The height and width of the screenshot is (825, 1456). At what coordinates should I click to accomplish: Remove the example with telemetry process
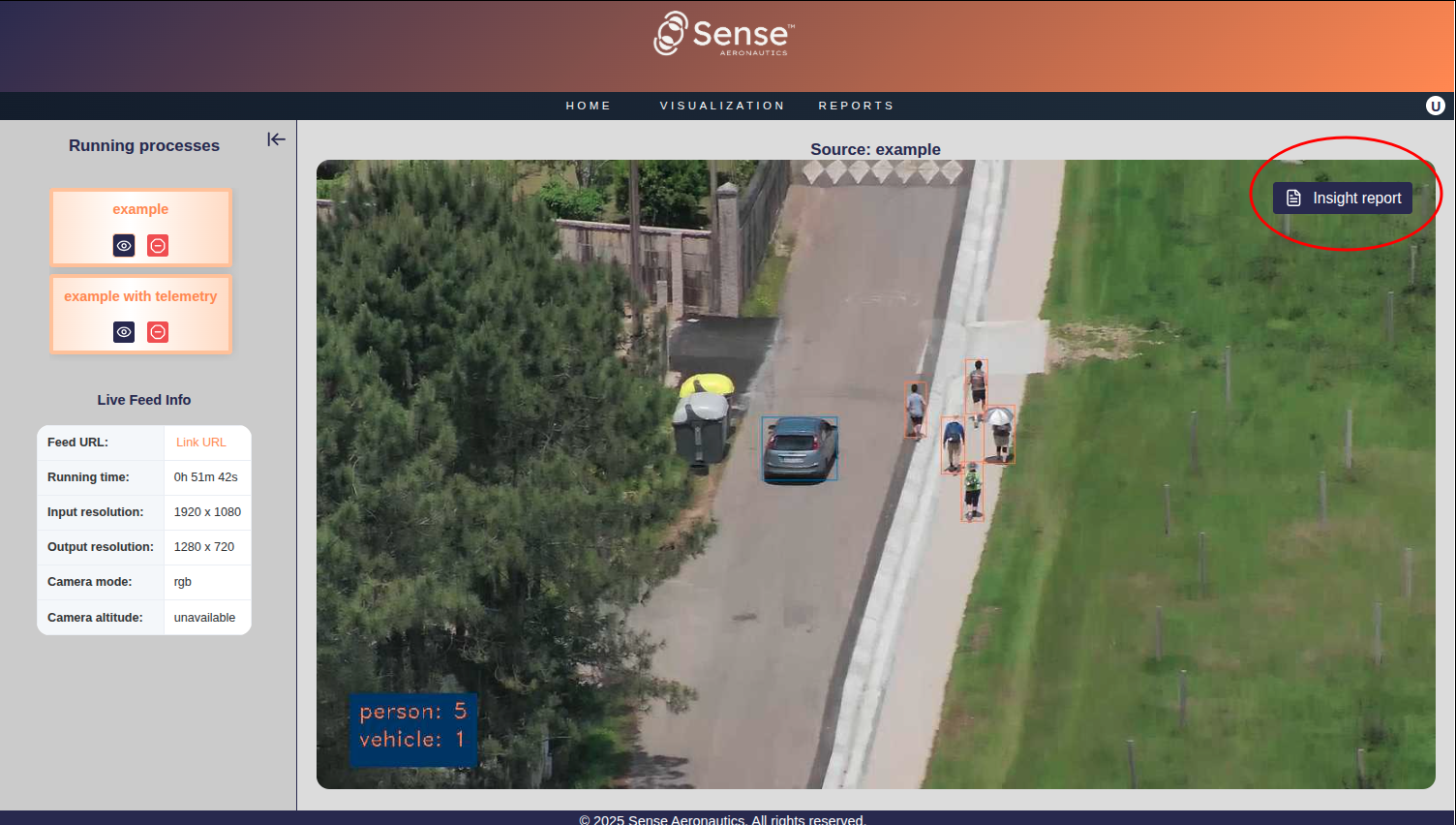(x=158, y=332)
